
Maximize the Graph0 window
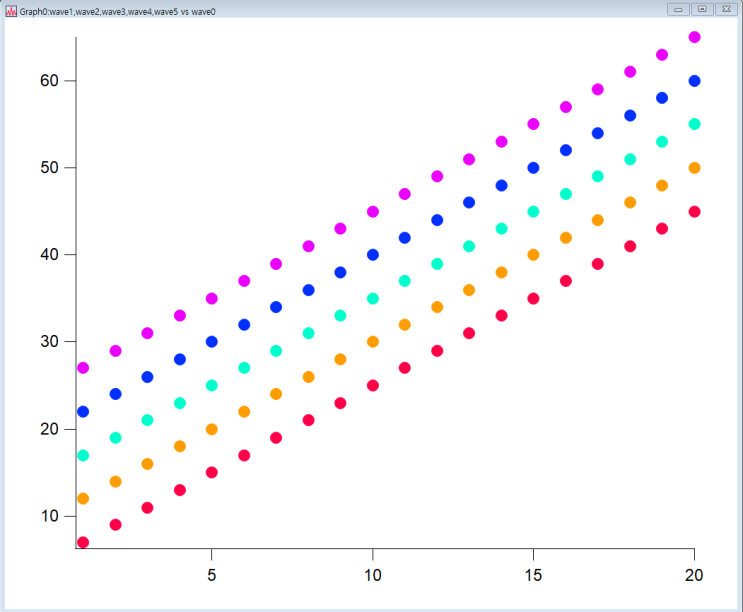702,9
